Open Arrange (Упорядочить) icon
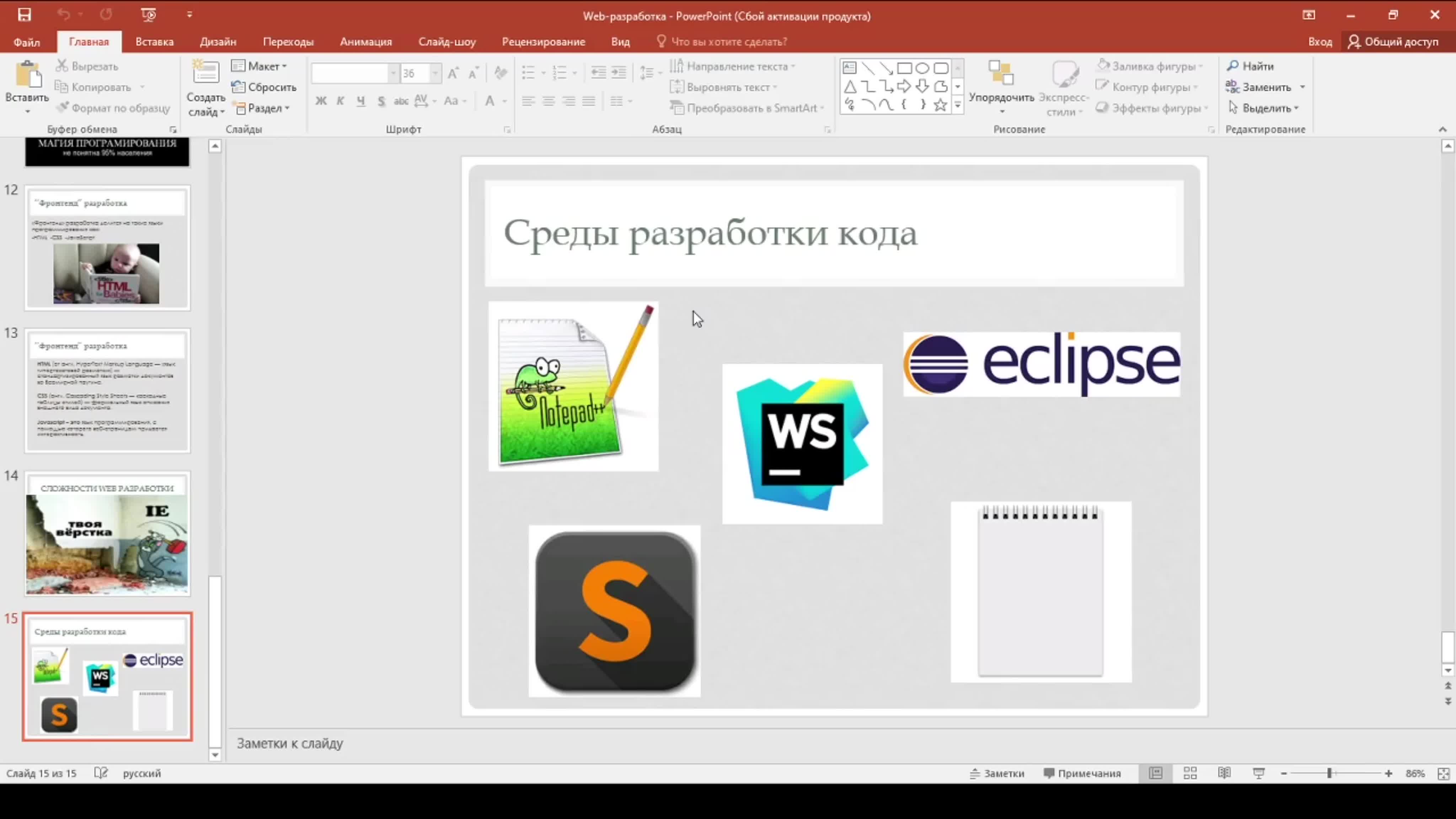The width and height of the screenshot is (1456, 819). tap(1001, 74)
